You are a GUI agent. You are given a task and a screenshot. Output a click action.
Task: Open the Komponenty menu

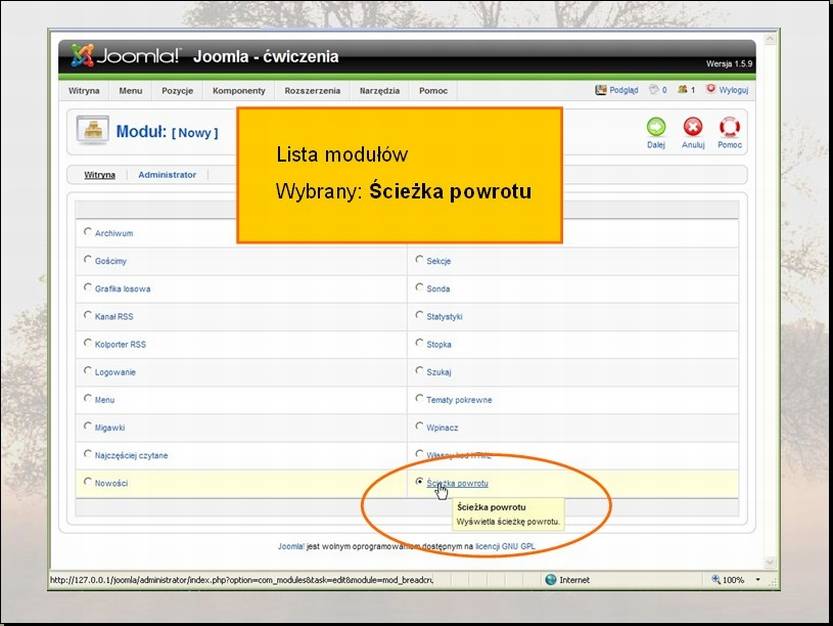pos(239,90)
